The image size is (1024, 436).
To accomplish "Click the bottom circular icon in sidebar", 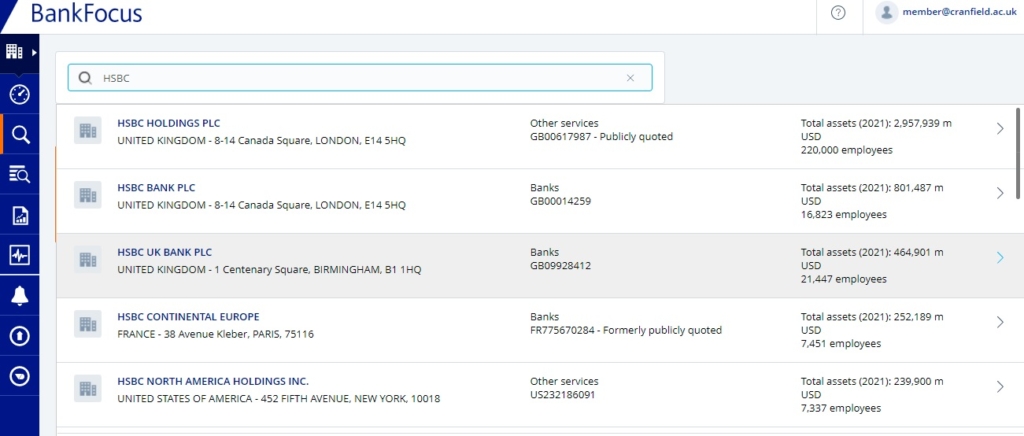I will [x=19, y=376].
